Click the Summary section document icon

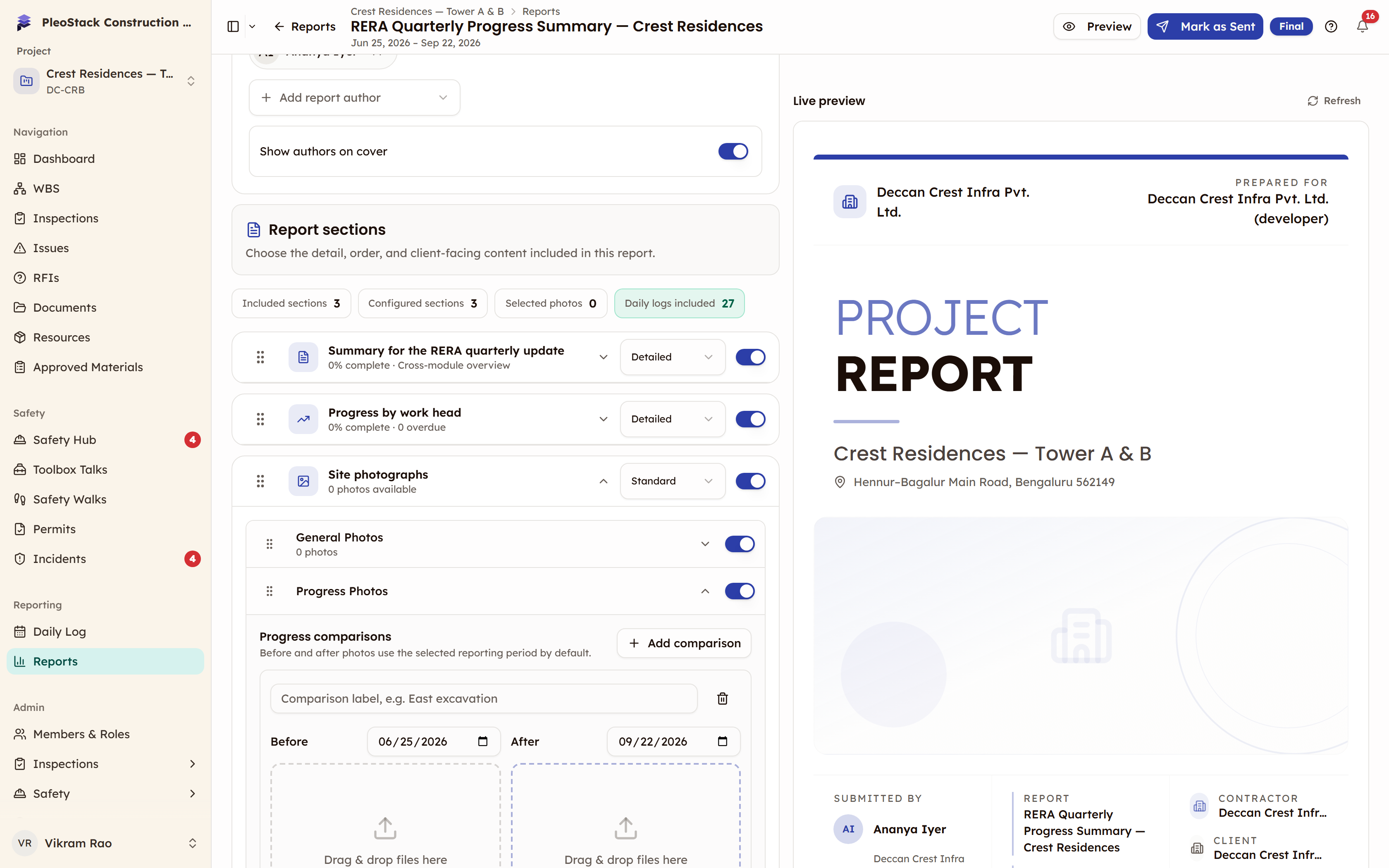(303, 357)
